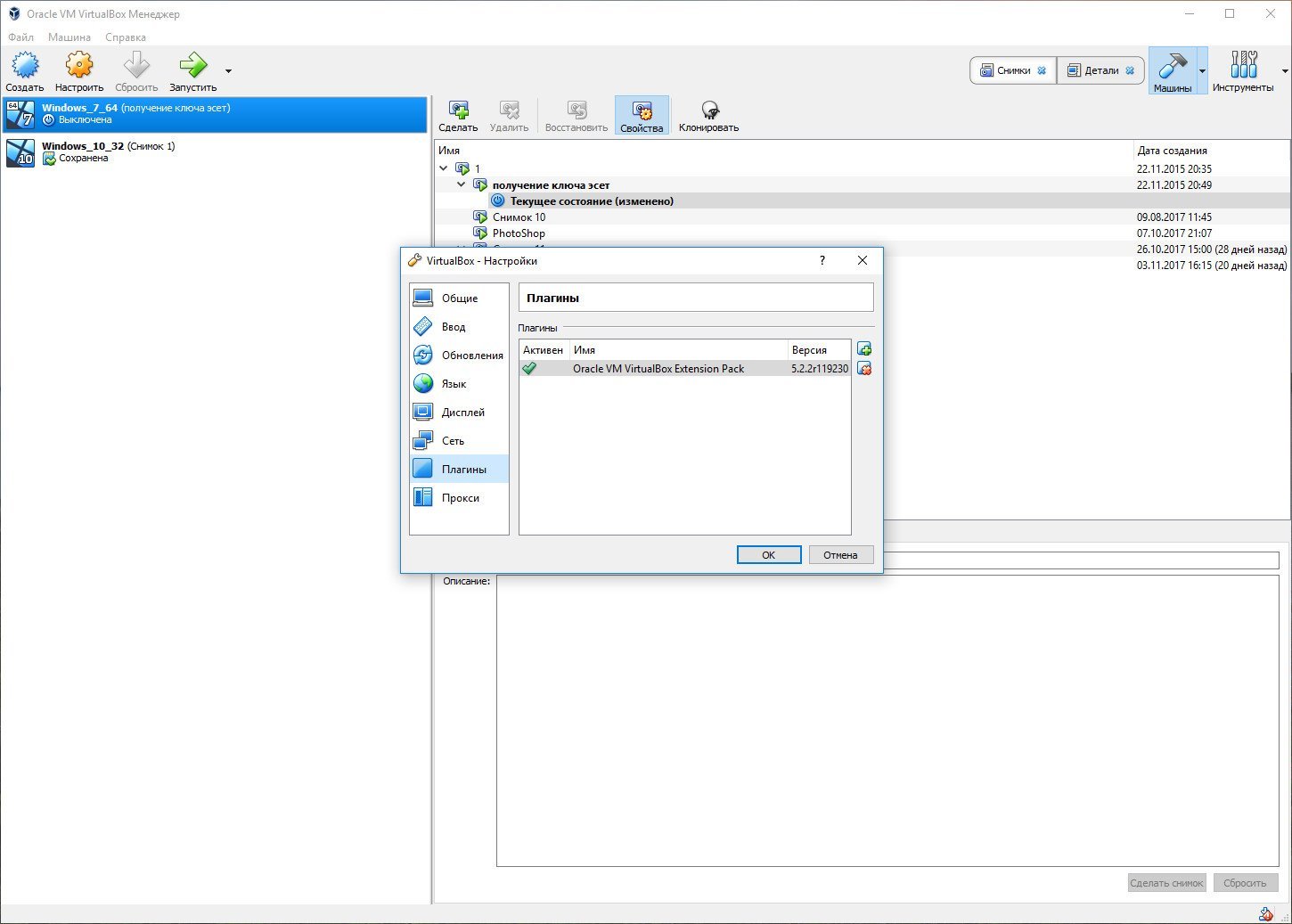Click the green active checkmark for Extension Pack
The height and width of the screenshot is (924, 1292).
529,368
